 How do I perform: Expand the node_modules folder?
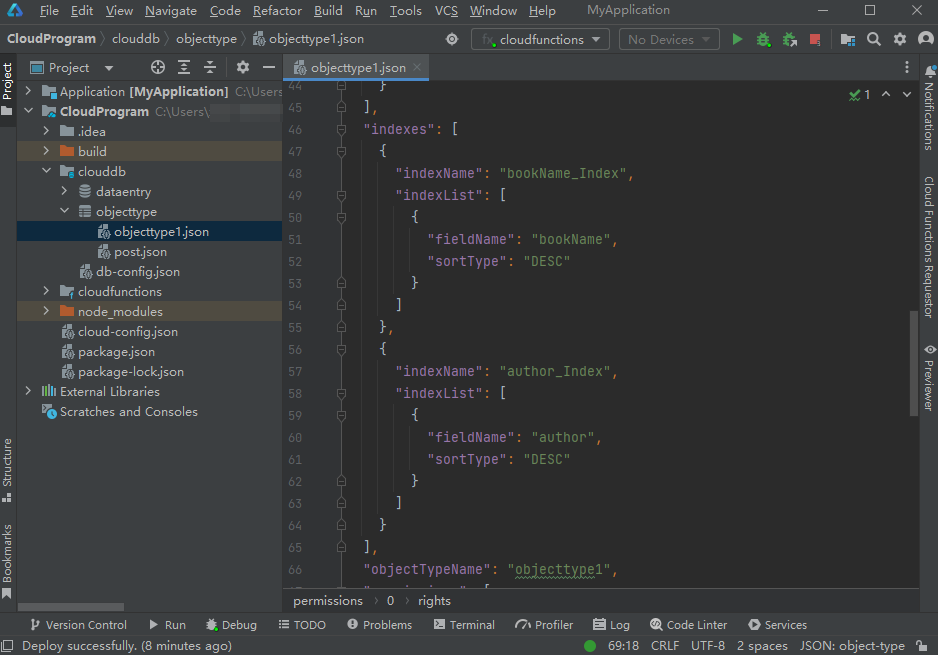point(46,311)
